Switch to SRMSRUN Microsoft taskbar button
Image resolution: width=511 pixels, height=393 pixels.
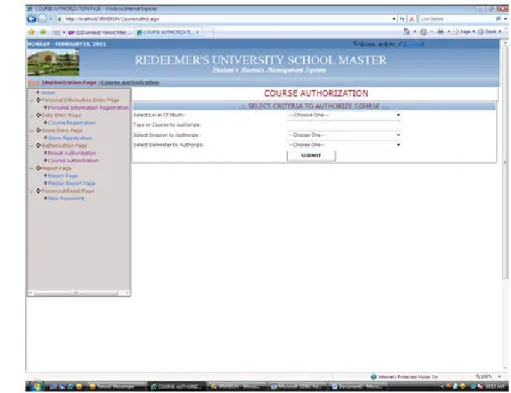(237, 387)
